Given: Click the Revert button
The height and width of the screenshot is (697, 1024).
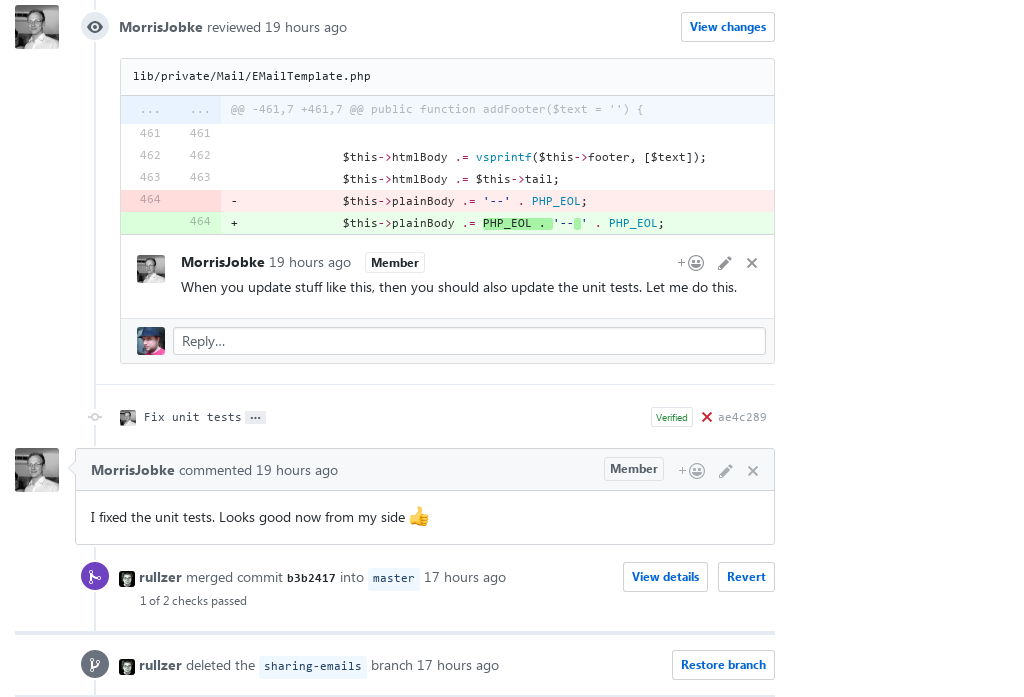Looking at the screenshot, I should point(746,577).
